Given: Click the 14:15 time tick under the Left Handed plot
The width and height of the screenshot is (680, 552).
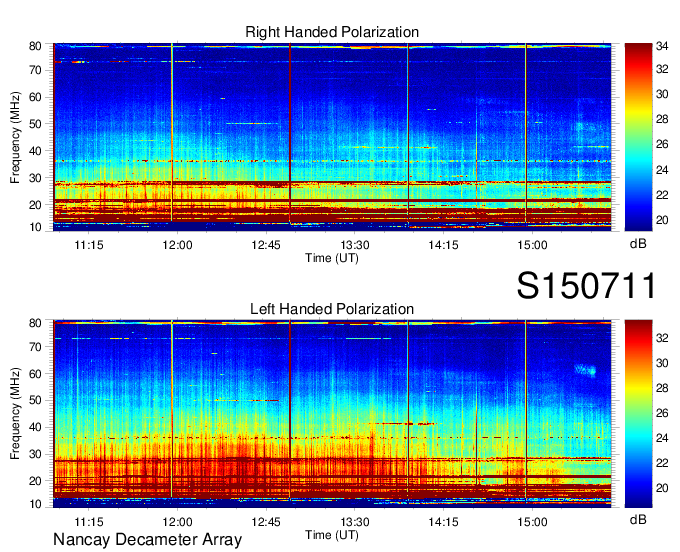Looking at the screenshot, I should pyautogui.click(x=443, y=522).
